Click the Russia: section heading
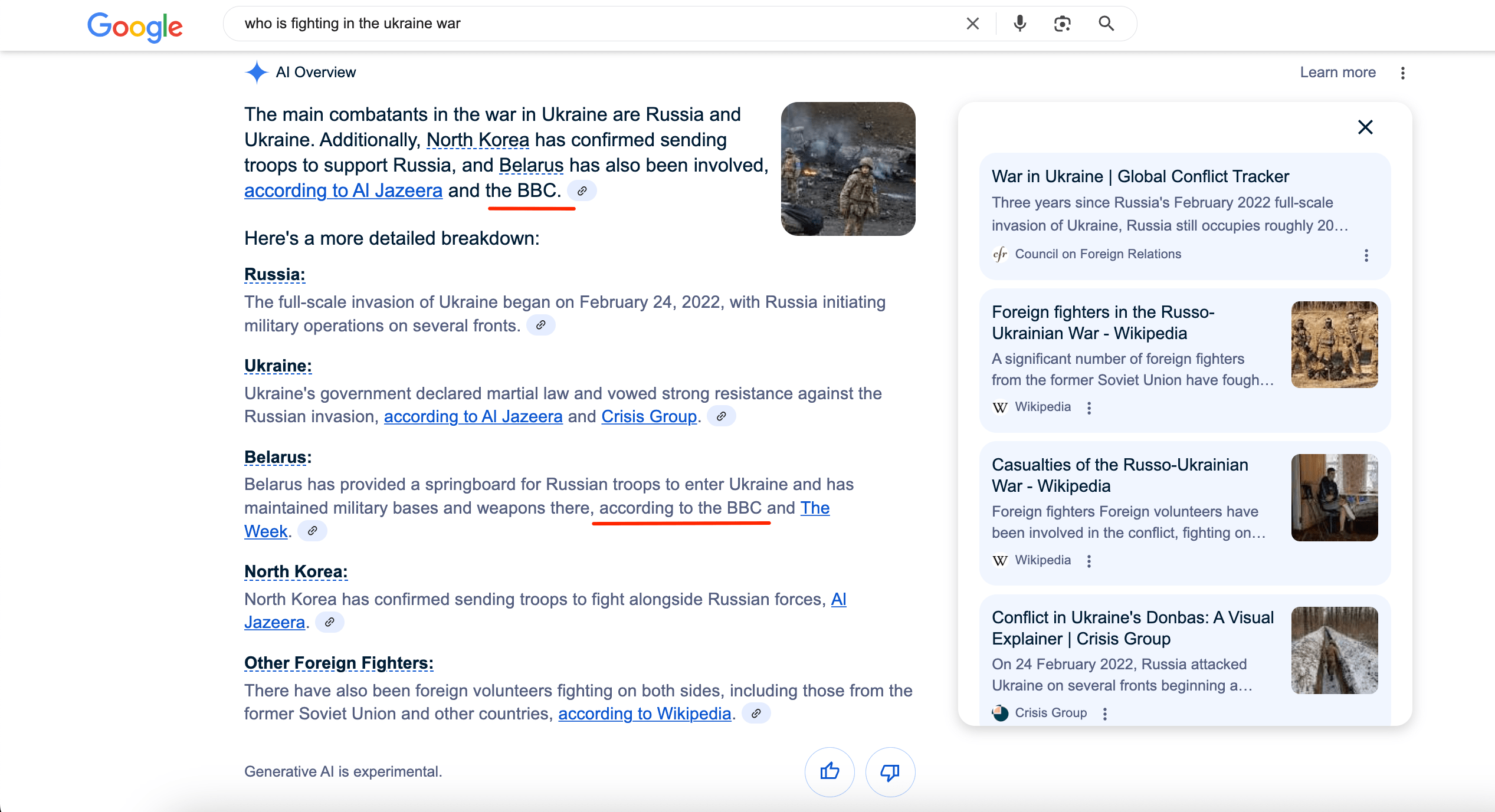This screenshot has height=812, width=1495. click(x=275, y=275)
